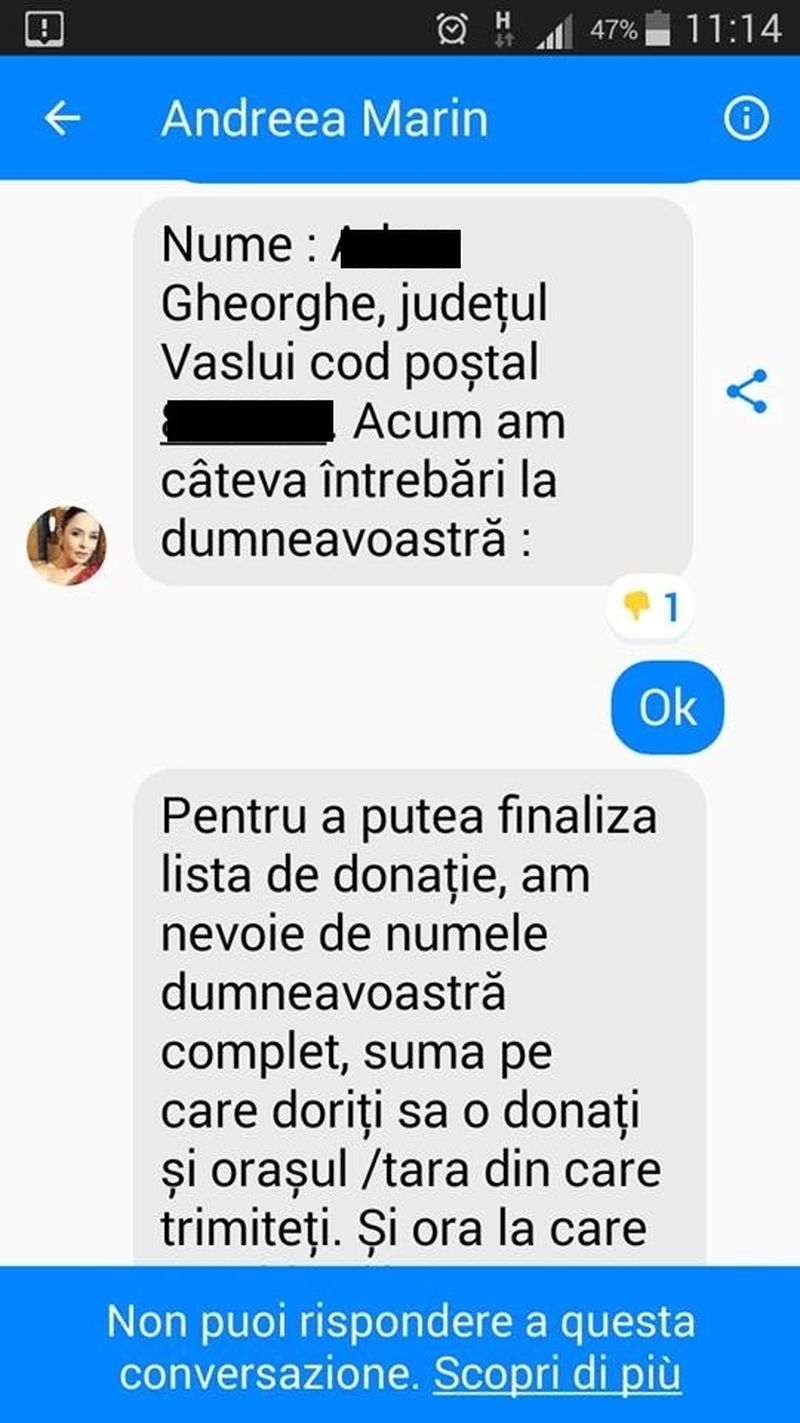Tap the blacked-out postal code
The image size is (800, 1423).
click(247, 422)
